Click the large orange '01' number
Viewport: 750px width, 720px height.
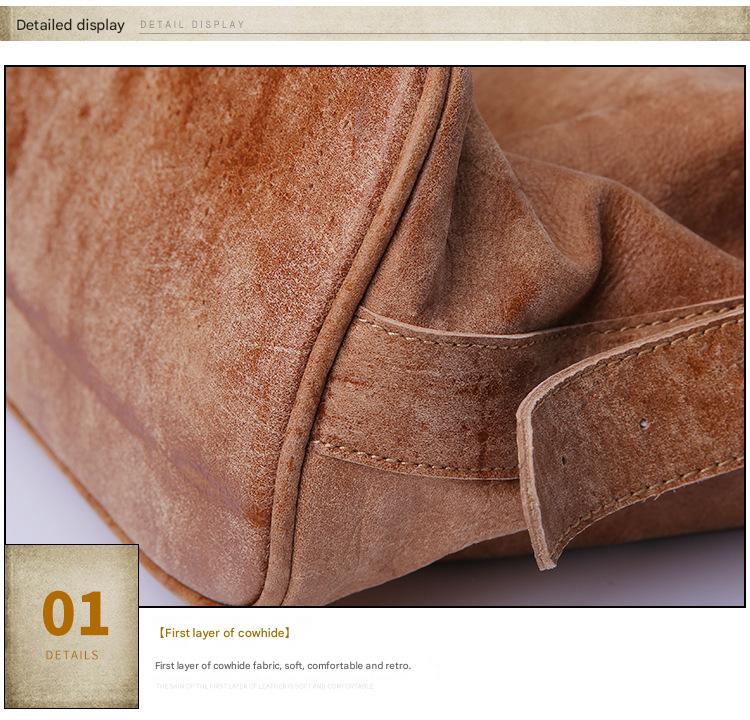point(74,614)
